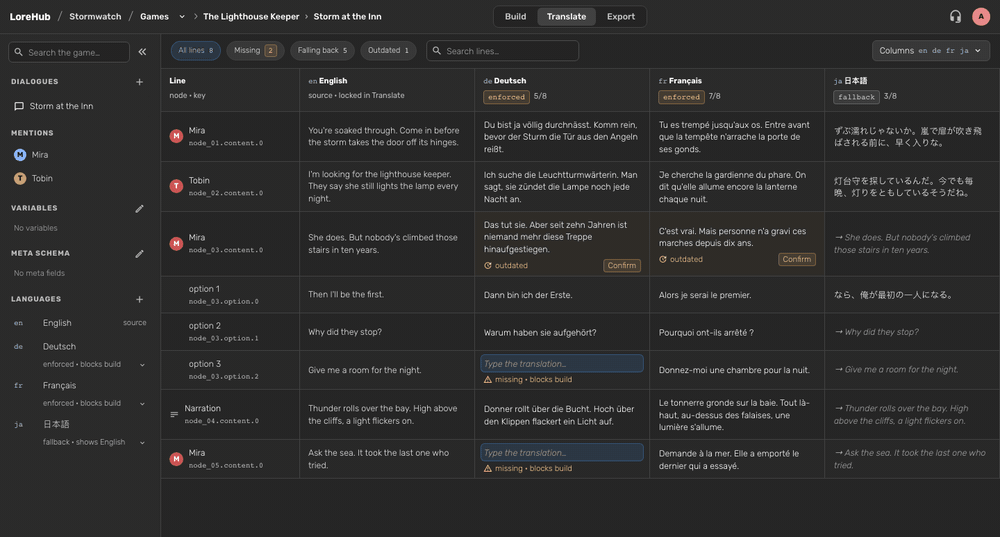This screenshot has height=537, width=1000.
Task: Confirm outdated Deutsch translation
Action: (x=622, y=265)
